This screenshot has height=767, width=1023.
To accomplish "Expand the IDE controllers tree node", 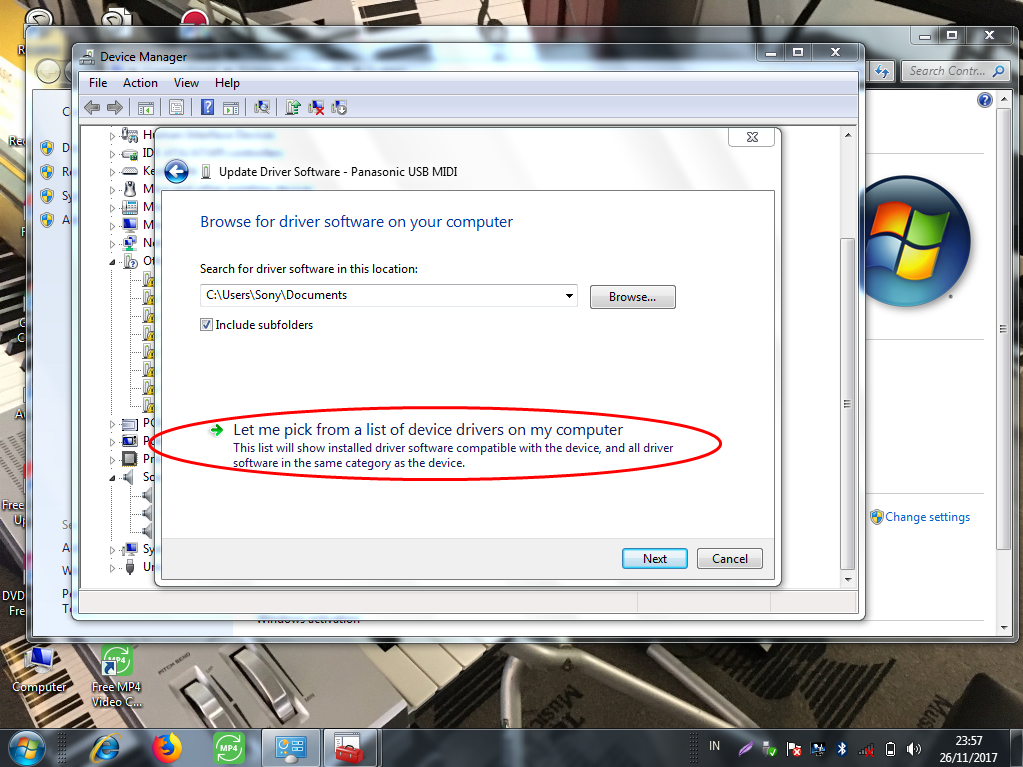I will click(112, 154).
